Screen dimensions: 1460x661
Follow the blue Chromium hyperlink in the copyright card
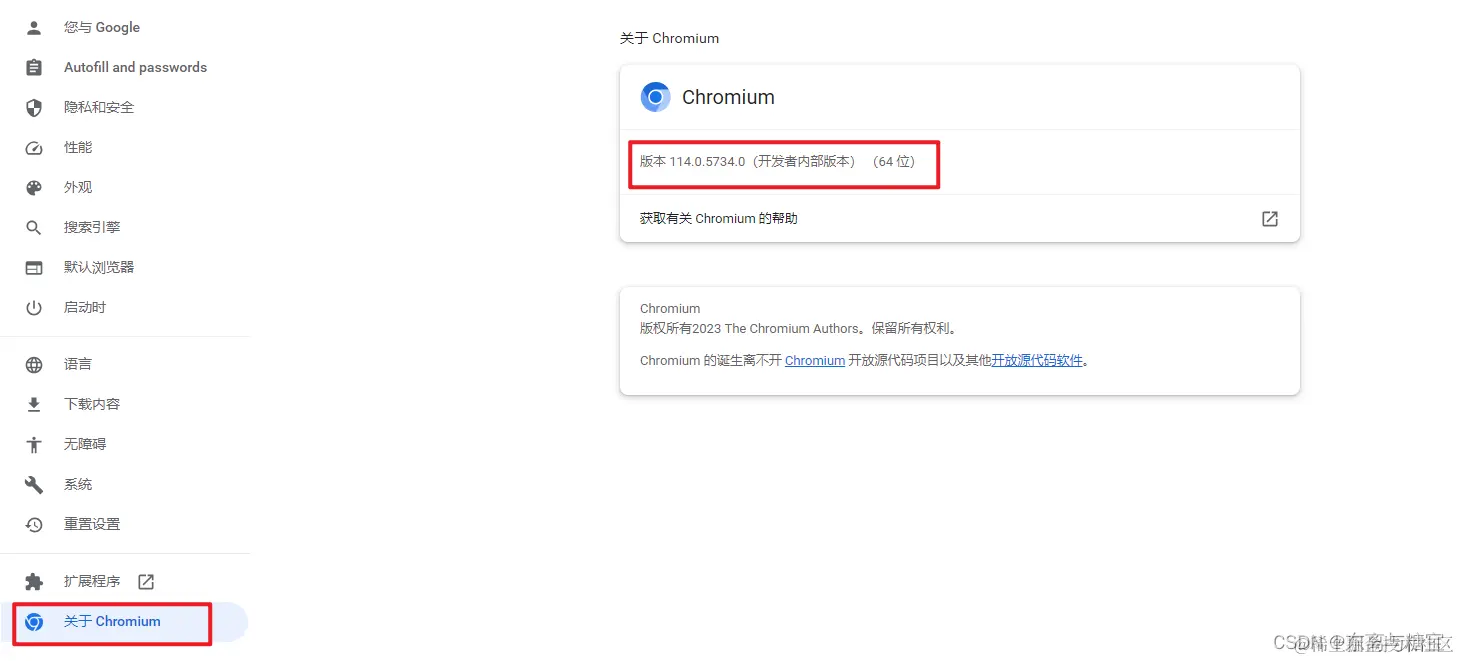(815, 361)
